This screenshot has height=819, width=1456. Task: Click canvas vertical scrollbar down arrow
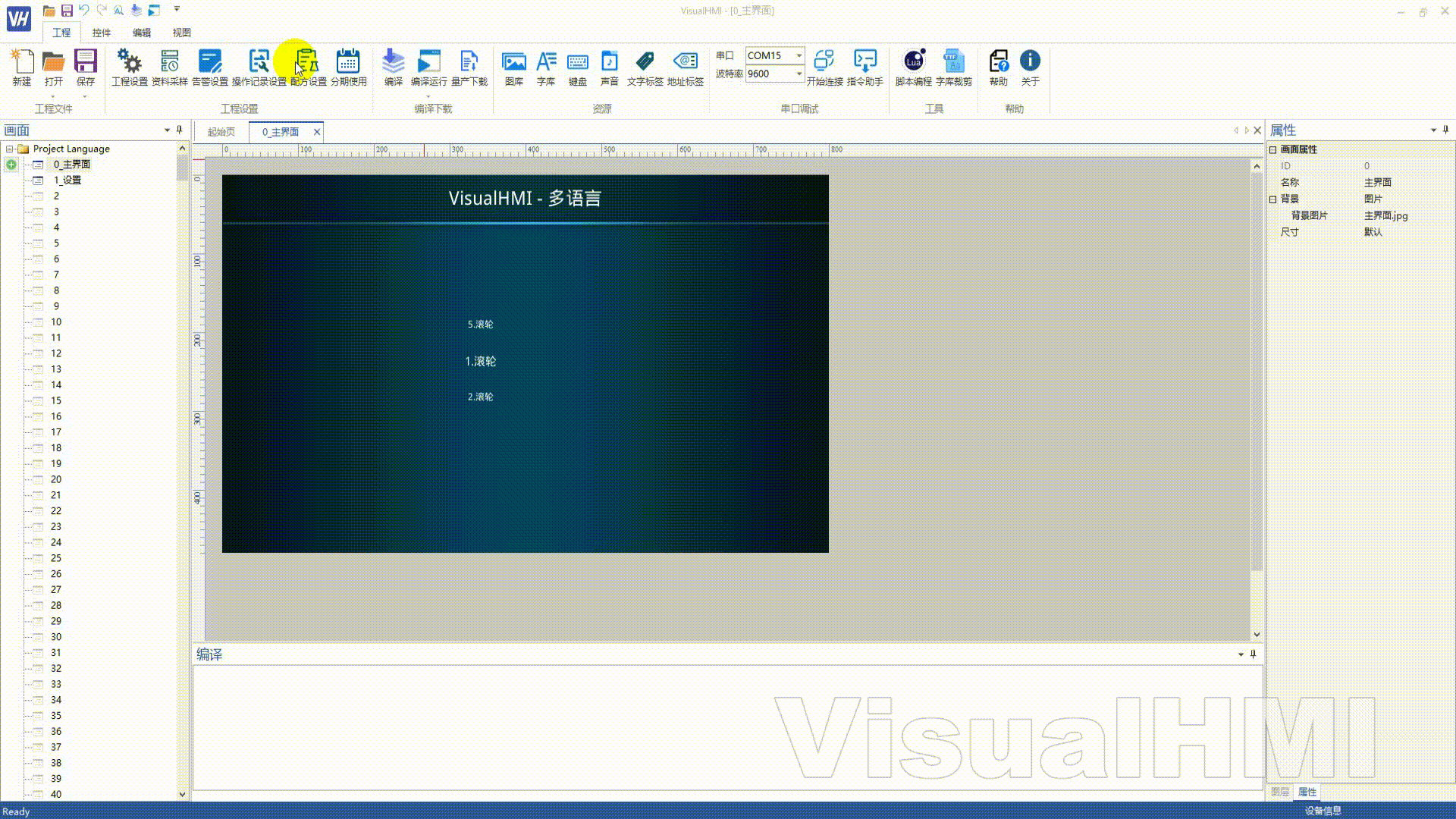(x=1257, y=635)
